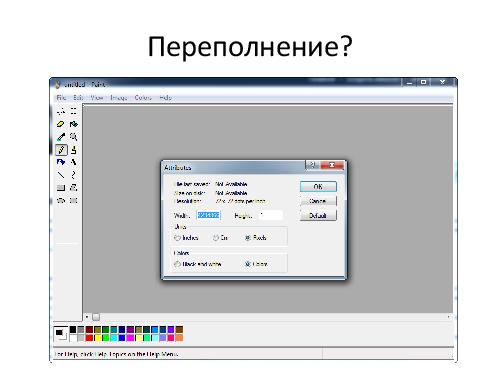The width and height of the screenshot is (500, 375).
Task: Choose the Colors radio option
Action: [x=248, y=264]
